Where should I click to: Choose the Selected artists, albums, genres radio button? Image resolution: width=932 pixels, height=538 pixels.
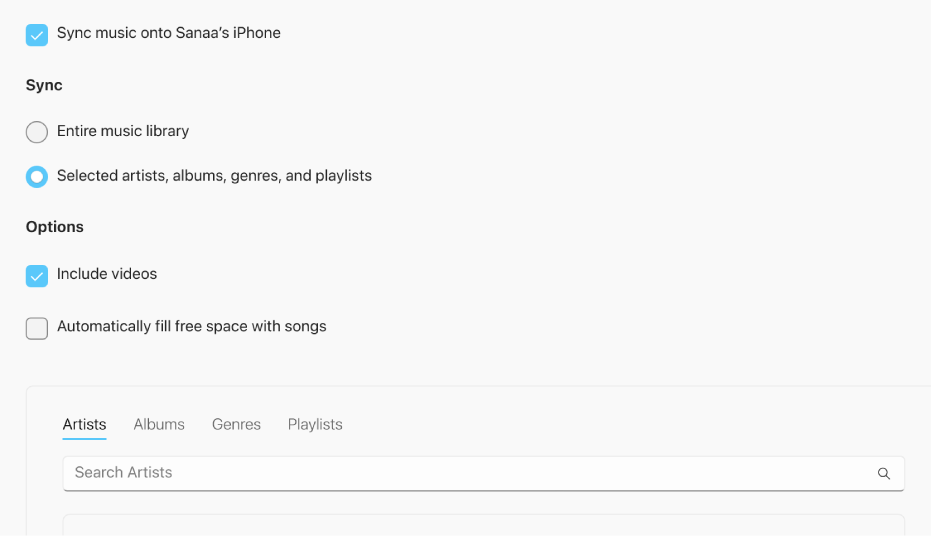tap(37, 177)
